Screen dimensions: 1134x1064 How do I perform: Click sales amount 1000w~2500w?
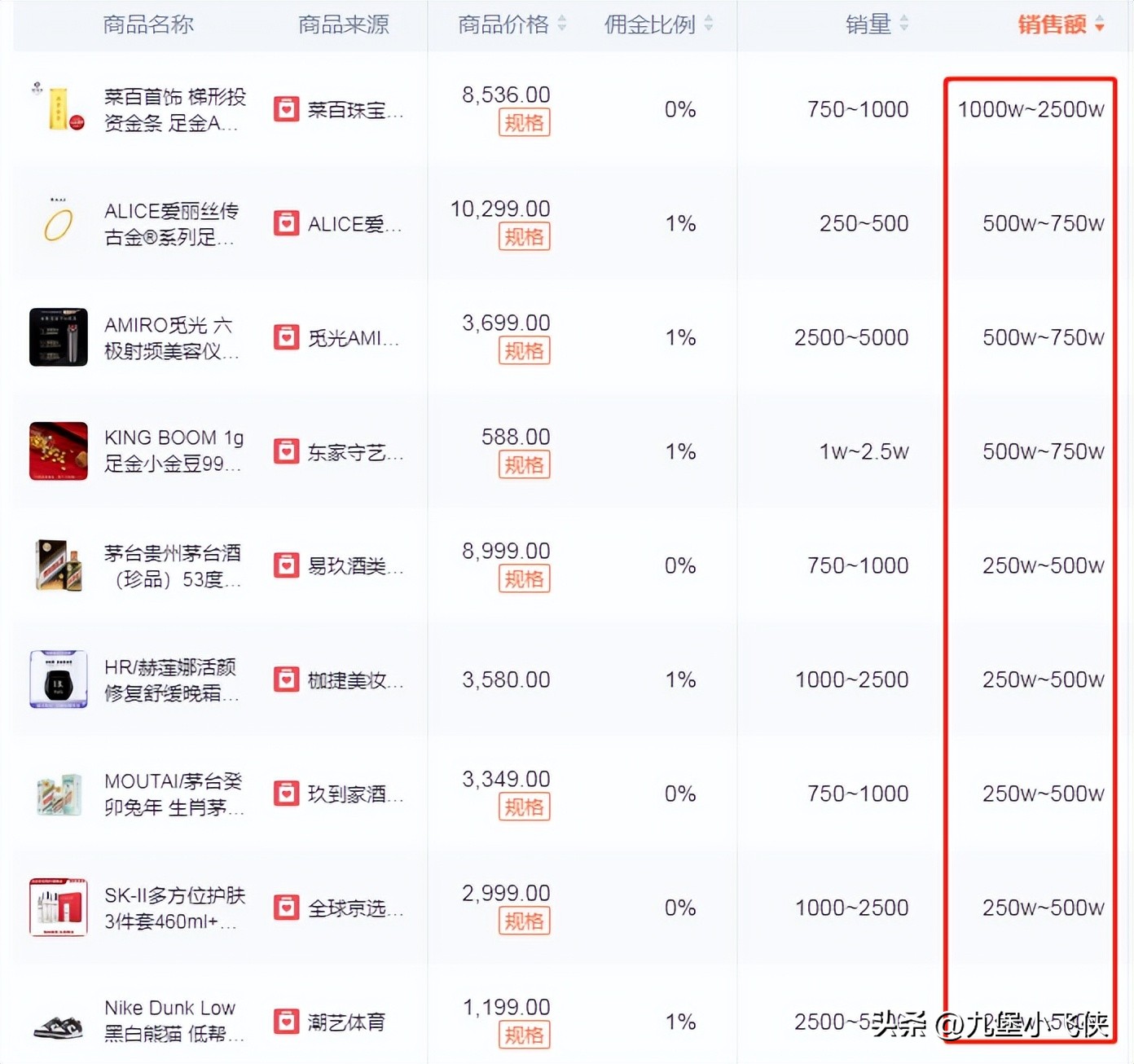coord(1031,109)
